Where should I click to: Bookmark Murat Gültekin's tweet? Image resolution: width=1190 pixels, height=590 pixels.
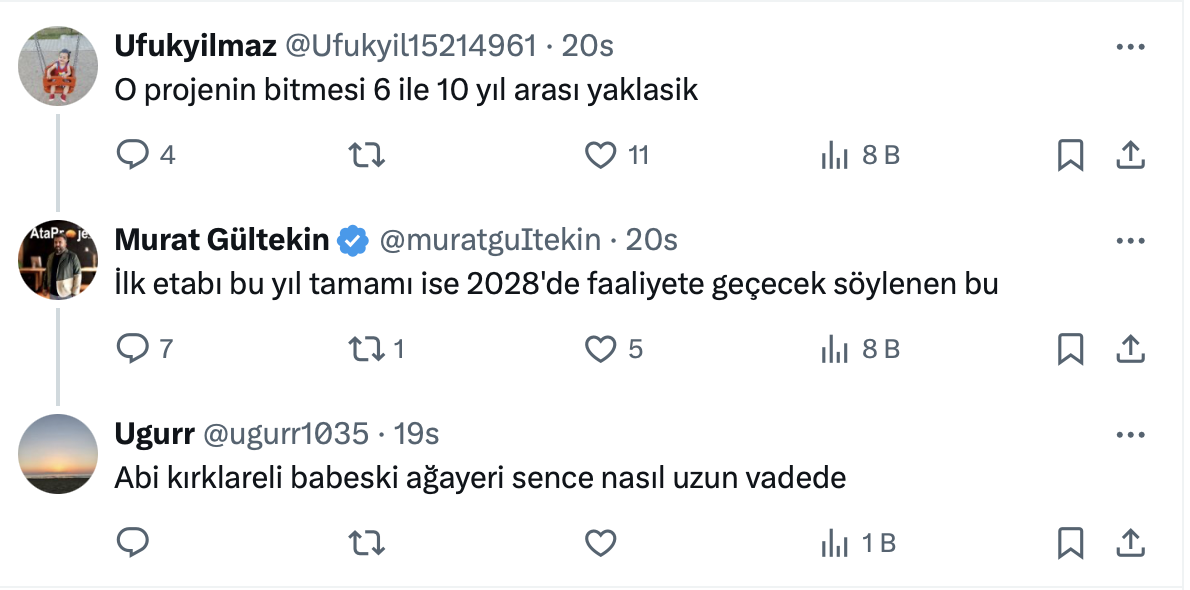(x=1070, y=349)
